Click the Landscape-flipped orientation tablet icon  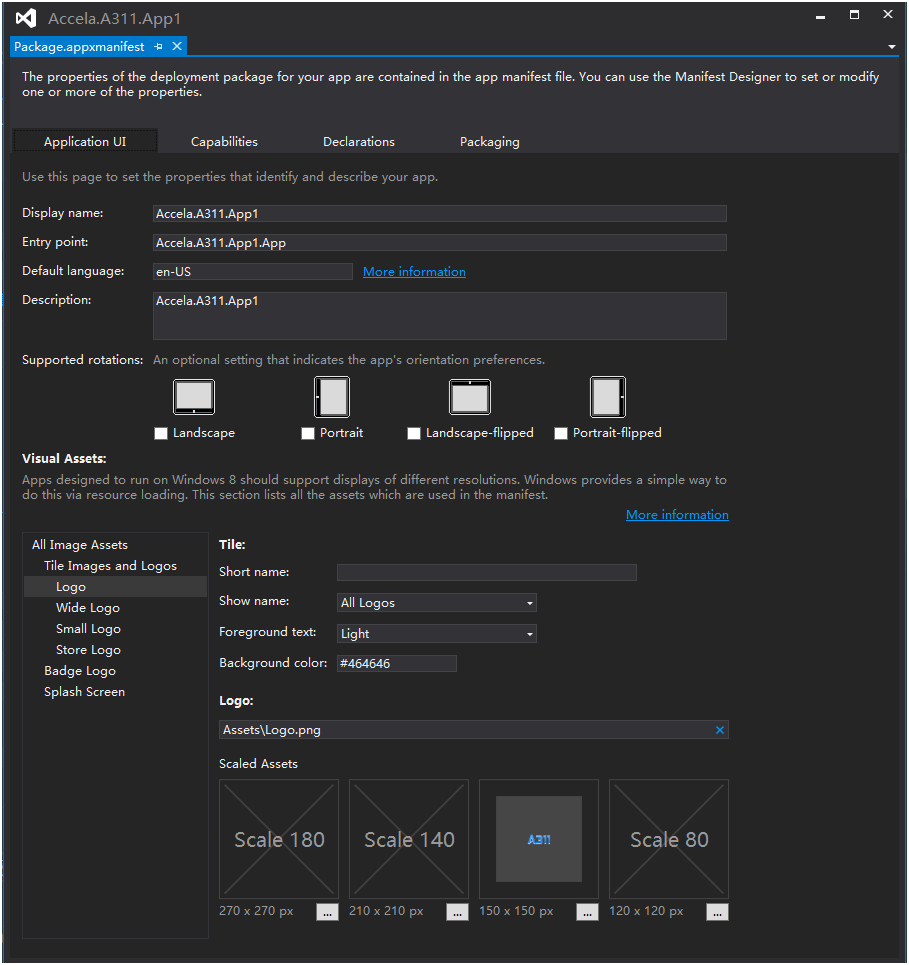(x=469, y=397)
